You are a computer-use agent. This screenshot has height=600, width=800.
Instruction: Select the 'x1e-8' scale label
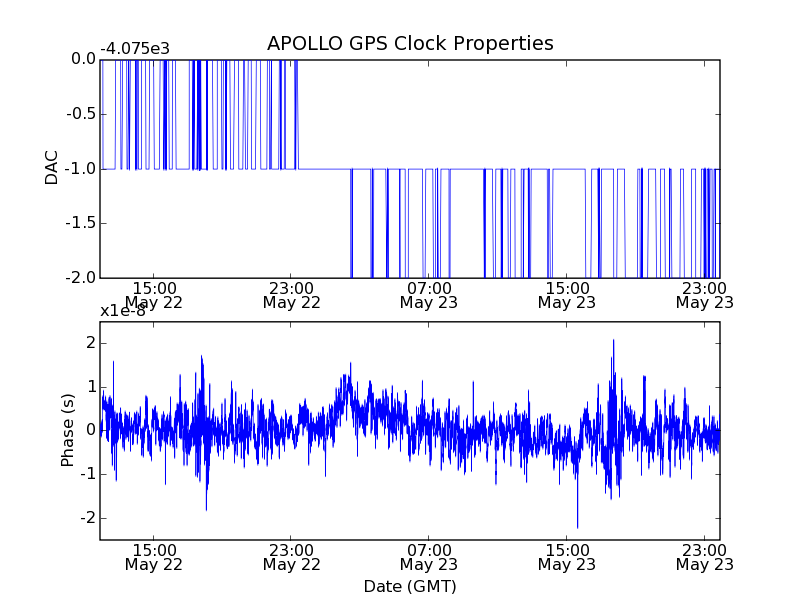coord(123,311)
